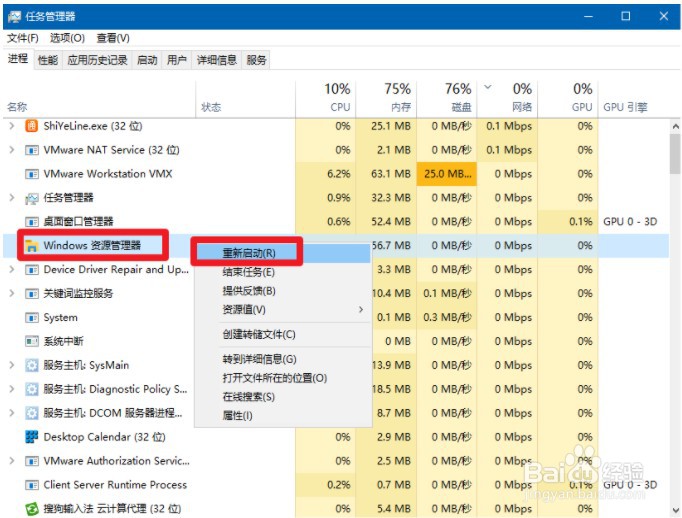Image resolution: width=682 pixels, height=518 pixels.
Task: Expand the ShiYeLine.exe process group
Action: pyautogui.click(x=12, y=126)
